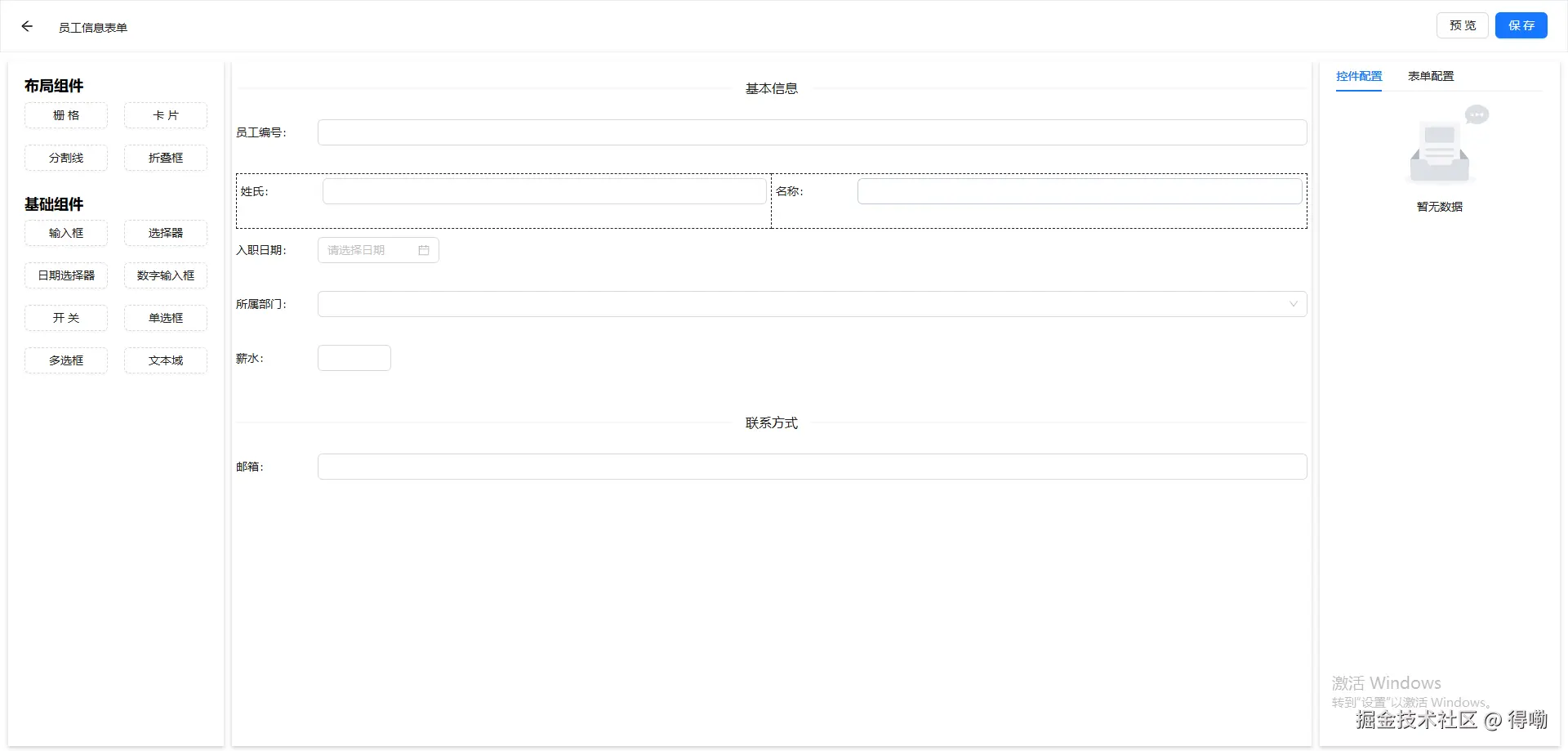Open the 所属部门 department dropdown

coord(811,303)
